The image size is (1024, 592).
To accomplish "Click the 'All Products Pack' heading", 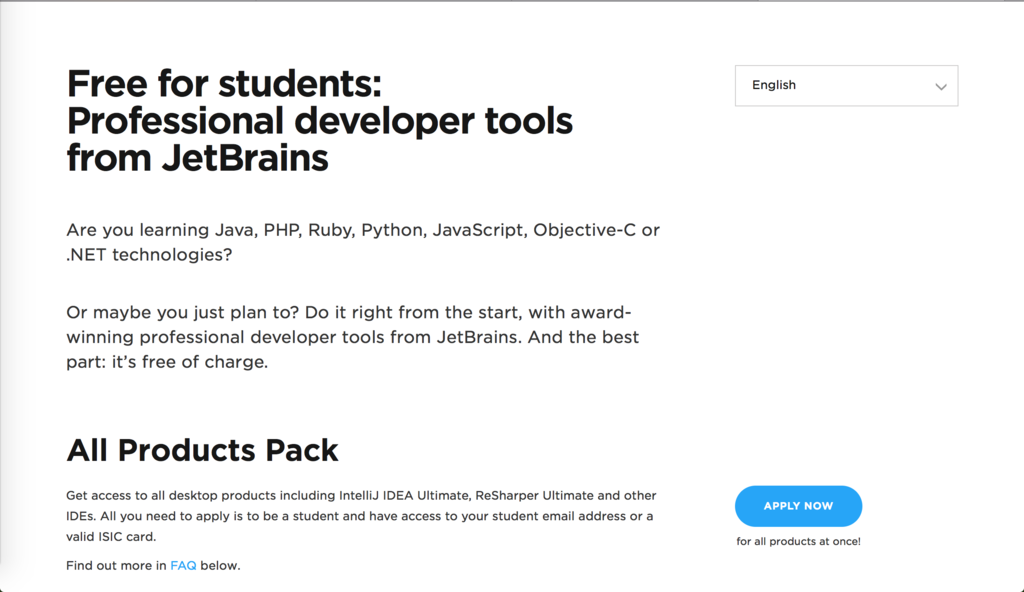I will [x=202, y=450].
